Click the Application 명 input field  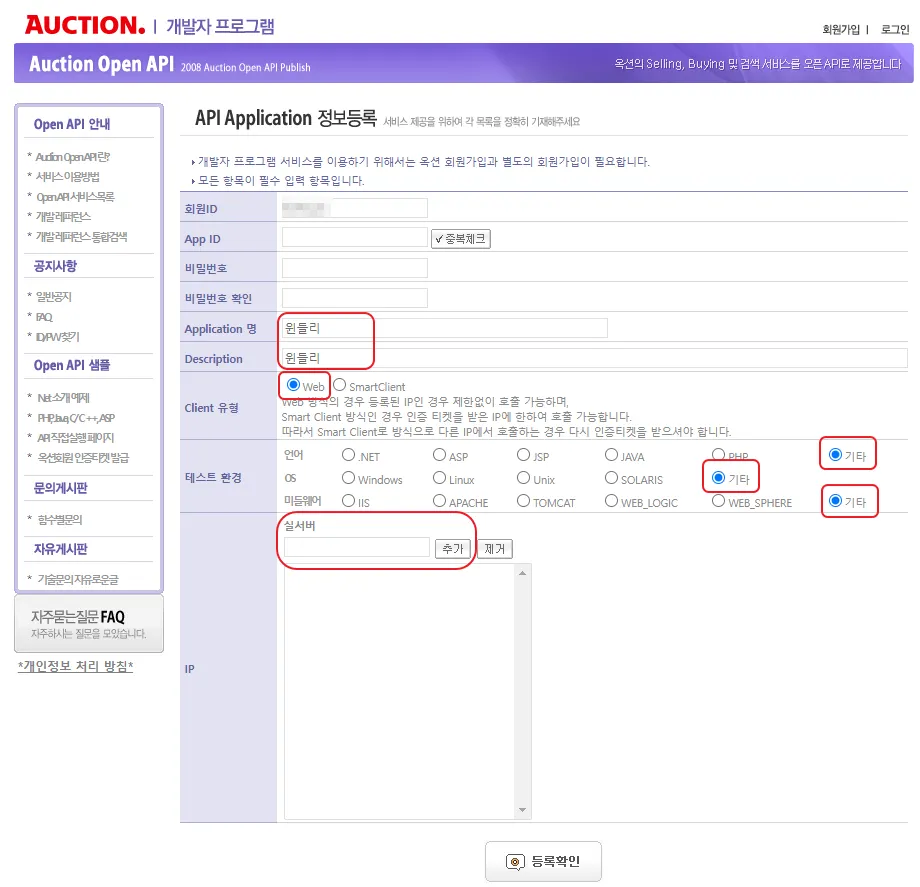click(445, 328)
